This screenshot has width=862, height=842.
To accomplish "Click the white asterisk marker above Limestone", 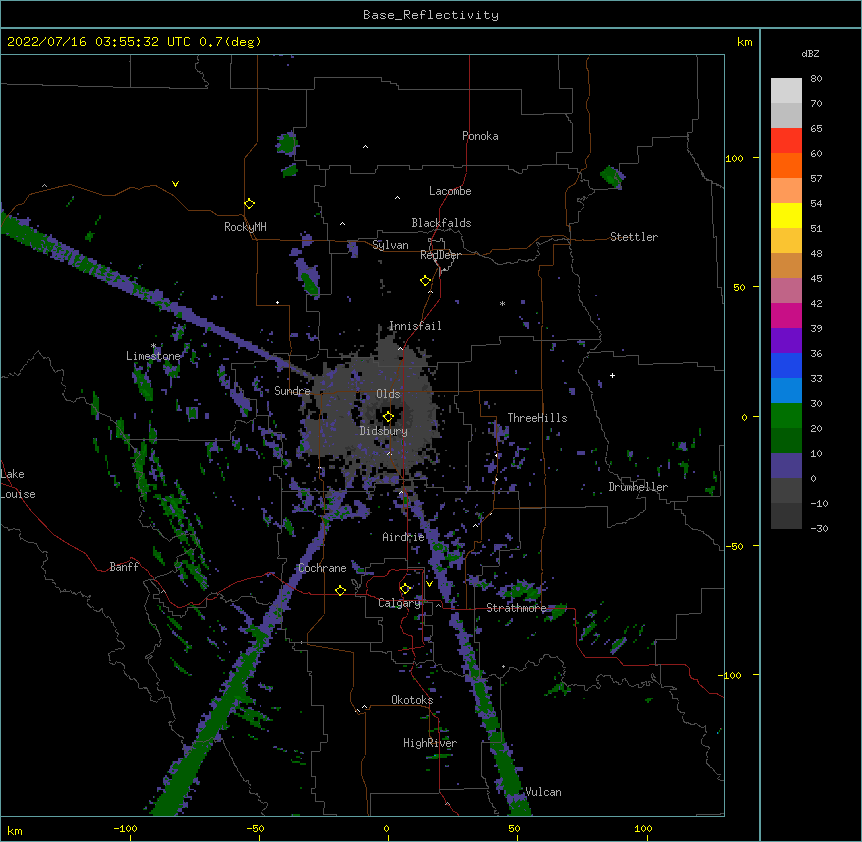I will (x=154, y=346).
